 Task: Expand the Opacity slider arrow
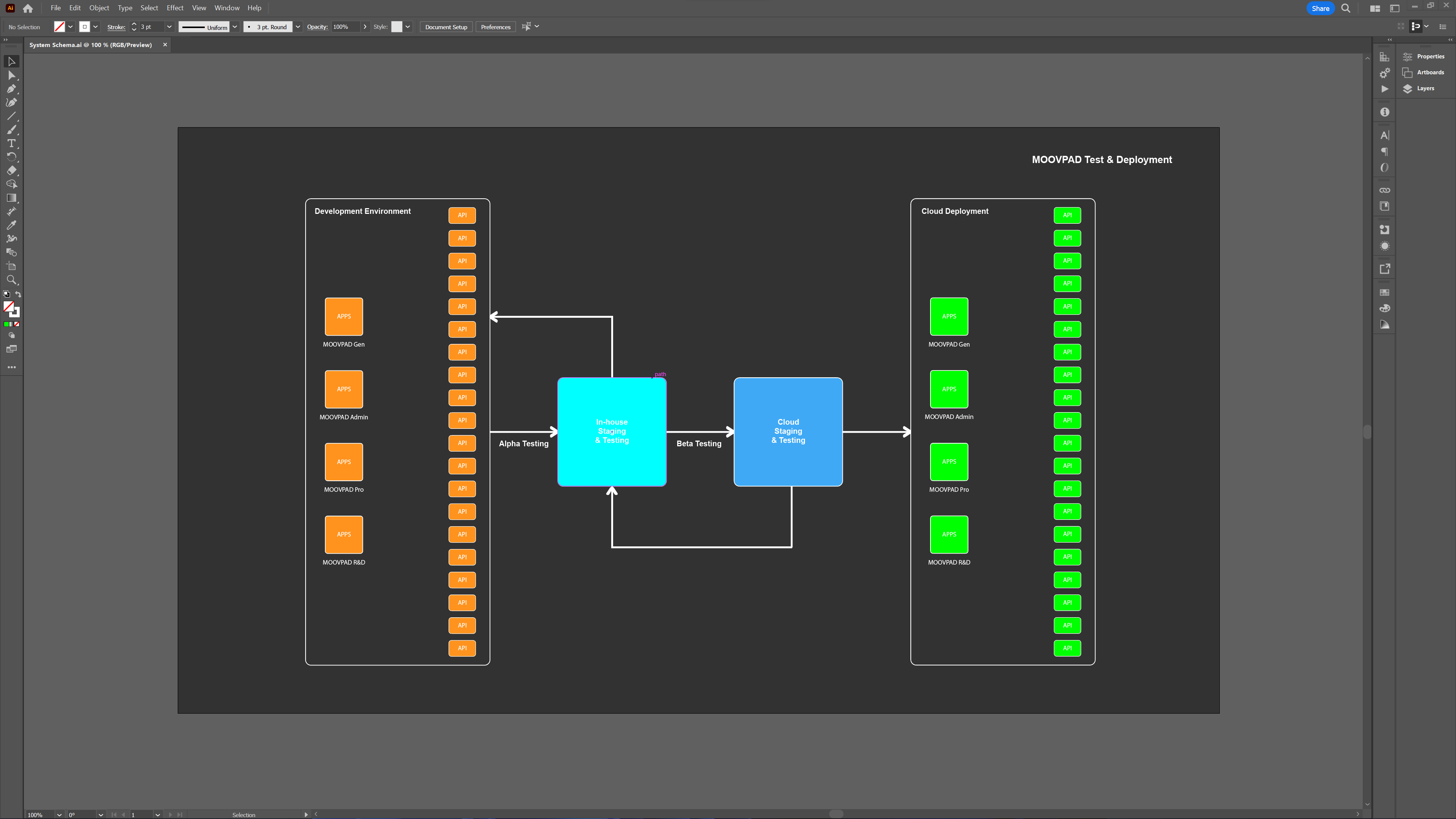click(x=365, y=27)
